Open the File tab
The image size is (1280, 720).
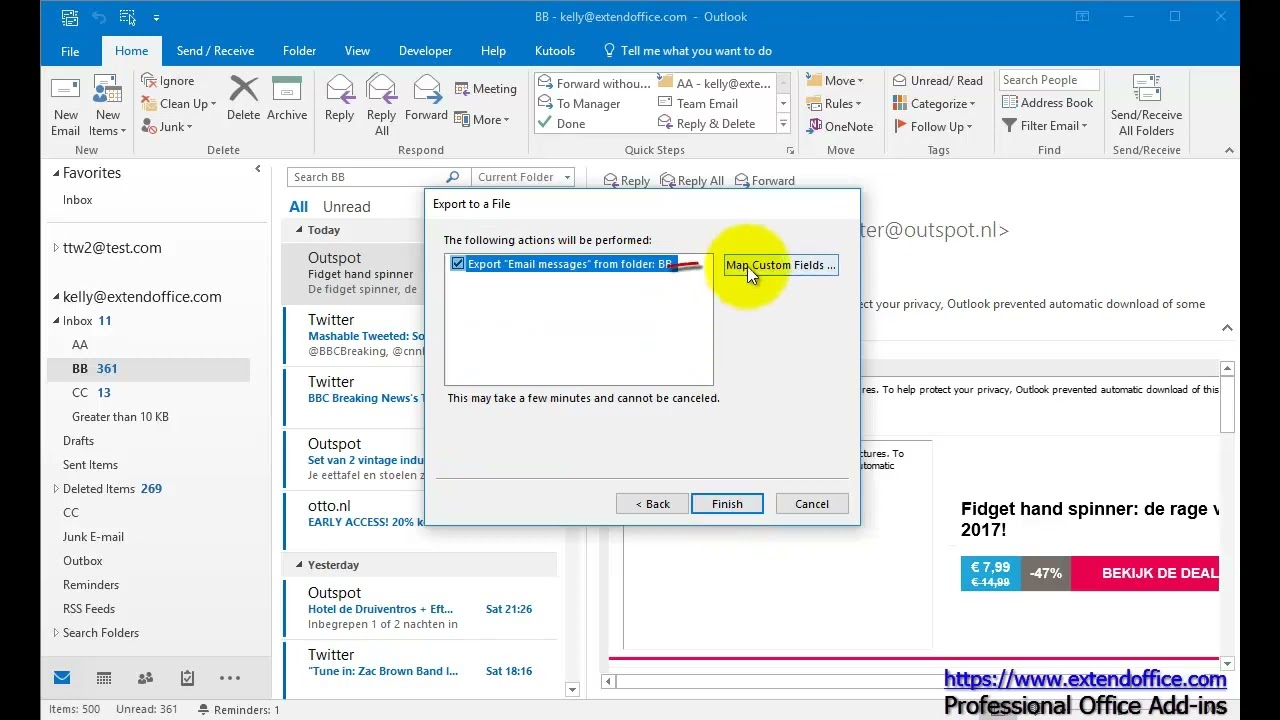(x=70, y=51)
